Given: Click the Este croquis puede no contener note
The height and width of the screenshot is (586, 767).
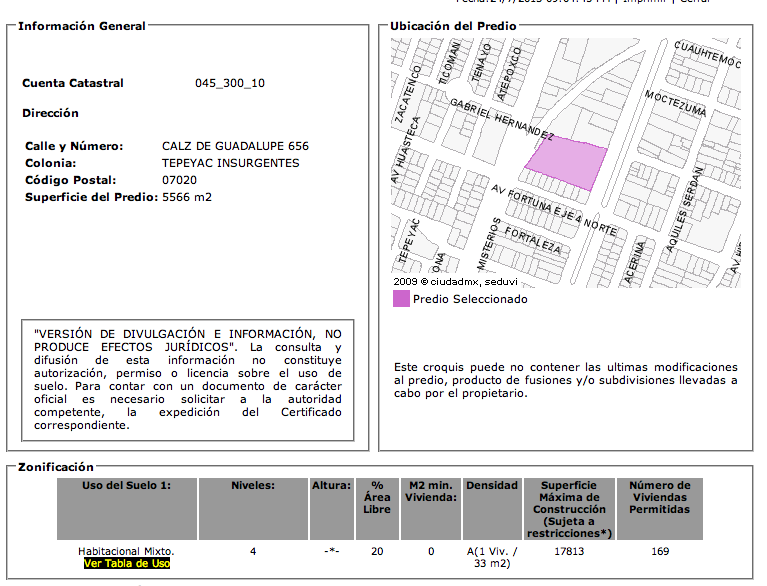Looking at the screenshot, I should click(565, 380).
